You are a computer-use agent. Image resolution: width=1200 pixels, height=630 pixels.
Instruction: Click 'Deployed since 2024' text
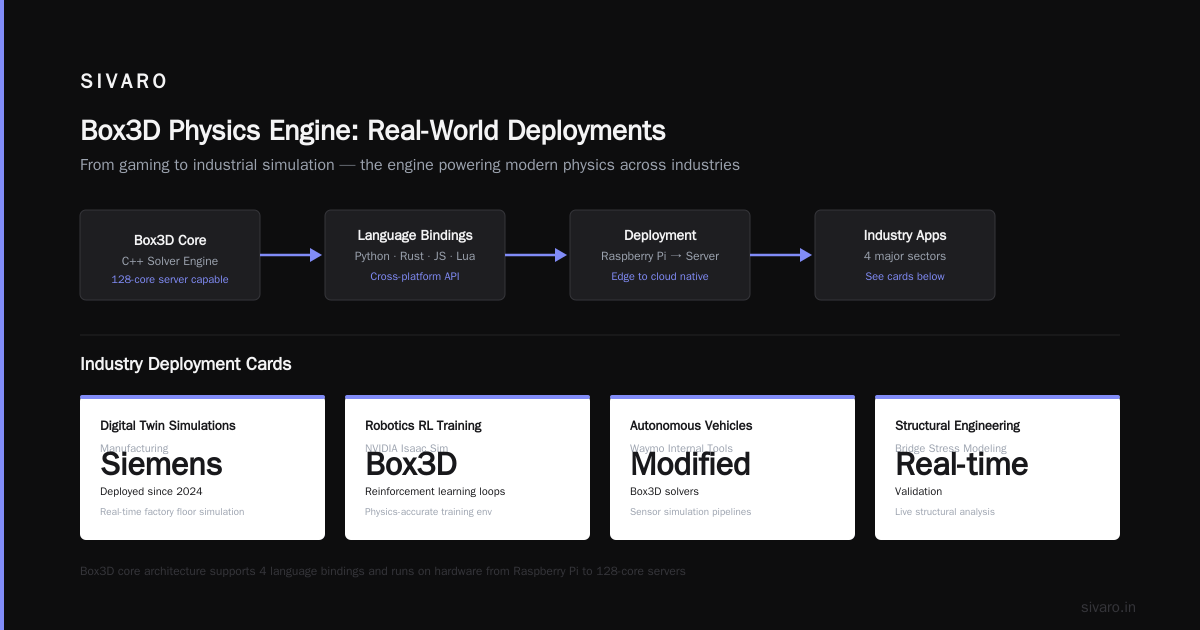[151, 491]
